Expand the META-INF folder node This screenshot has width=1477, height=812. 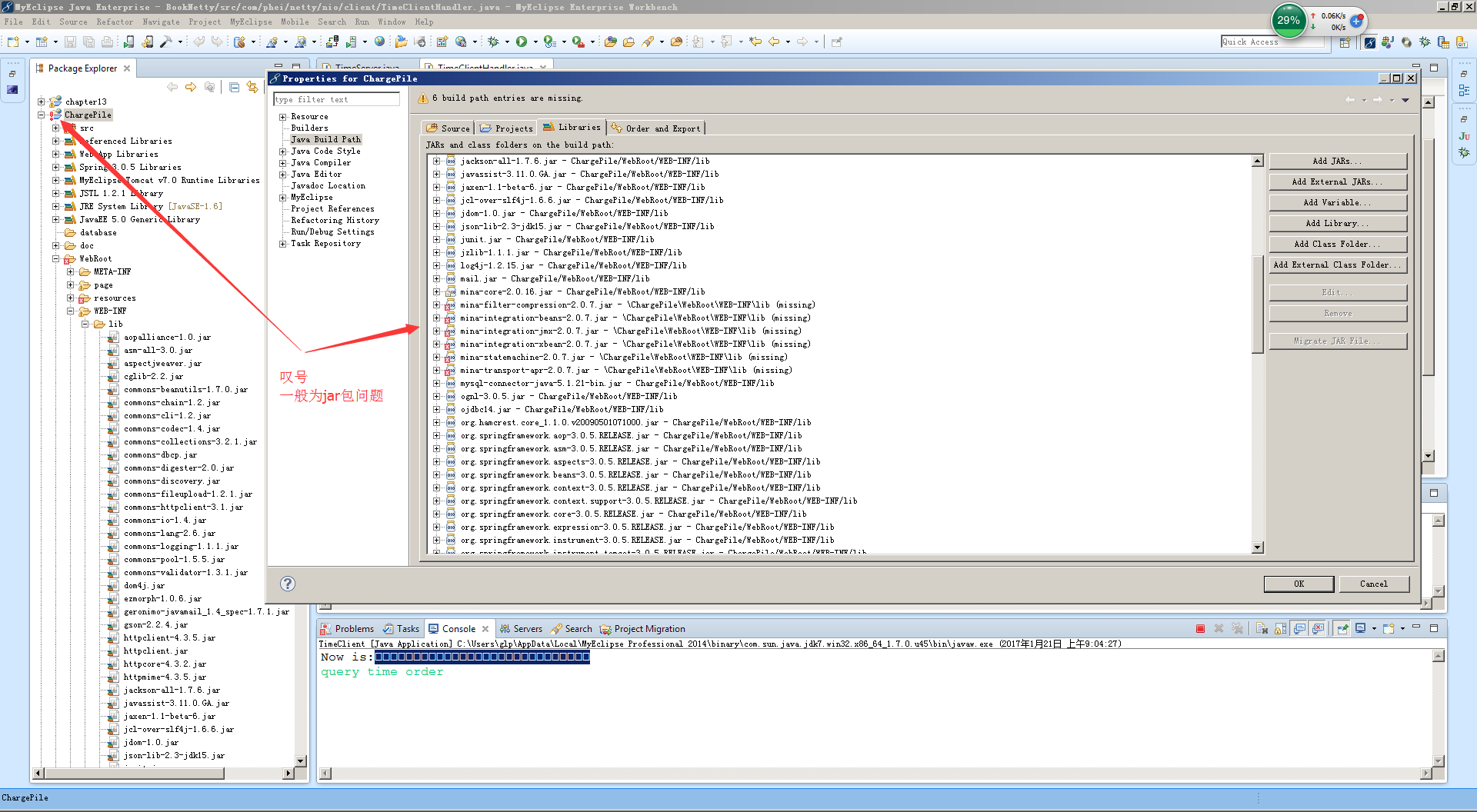tap(71, 271)
